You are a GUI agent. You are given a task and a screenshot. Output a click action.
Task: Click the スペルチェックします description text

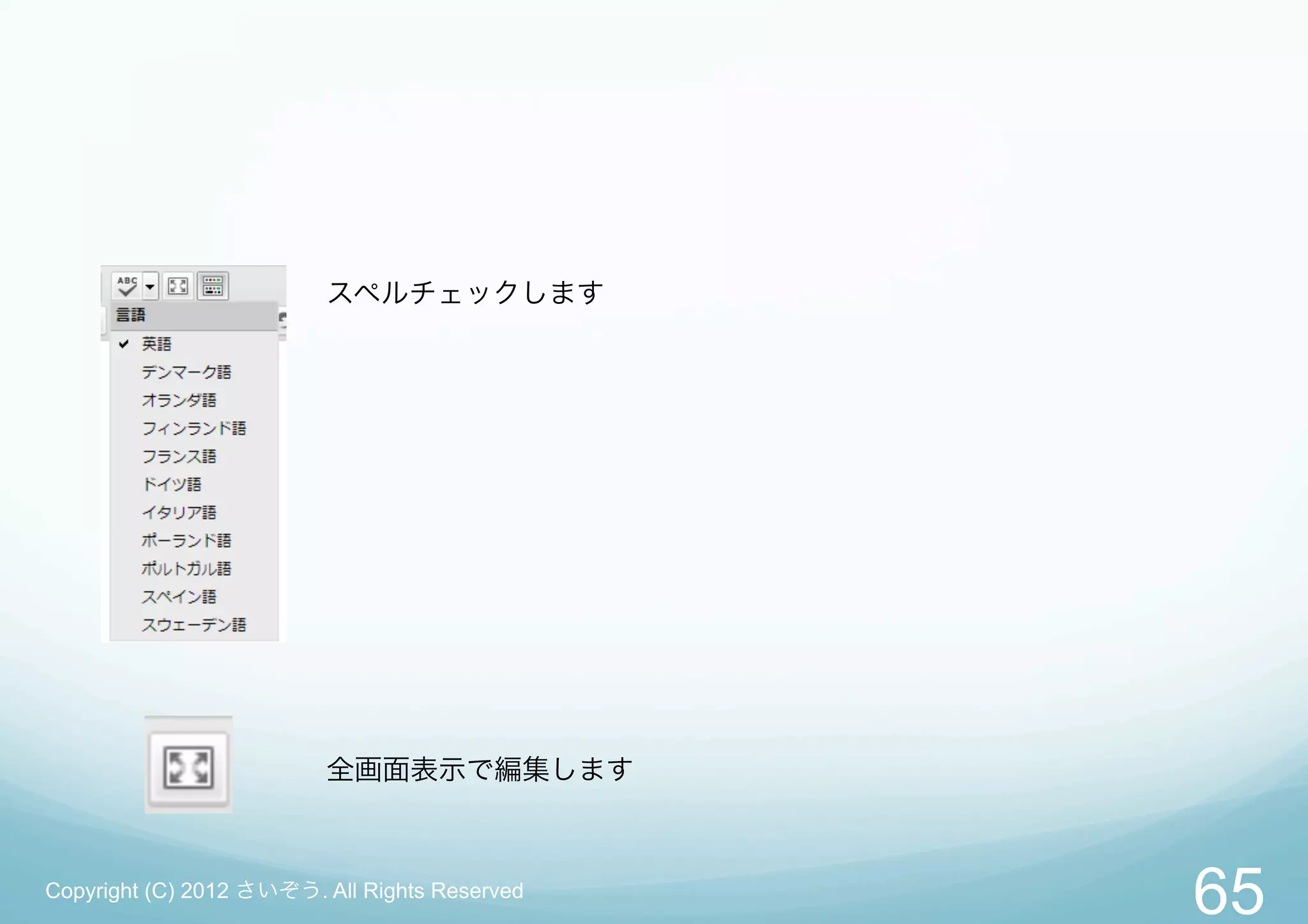coord(466,292)
